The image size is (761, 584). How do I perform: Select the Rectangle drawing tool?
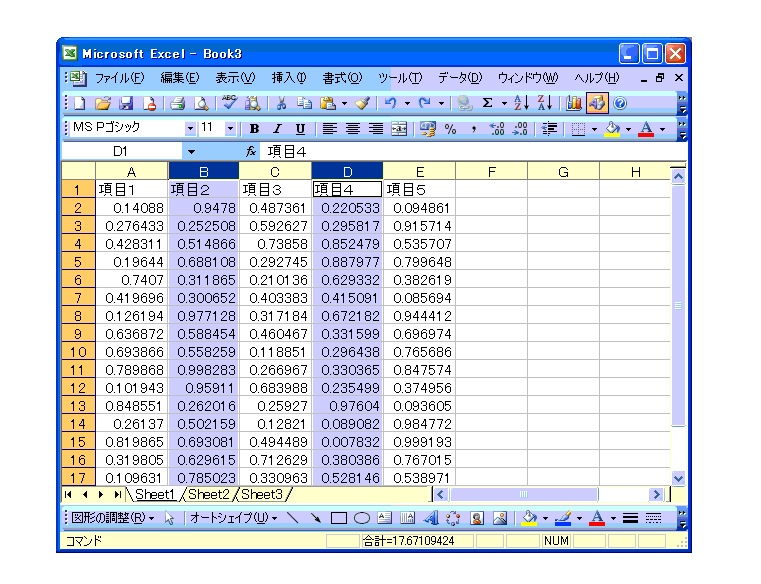pyautogui.click(x=339, y=518)
